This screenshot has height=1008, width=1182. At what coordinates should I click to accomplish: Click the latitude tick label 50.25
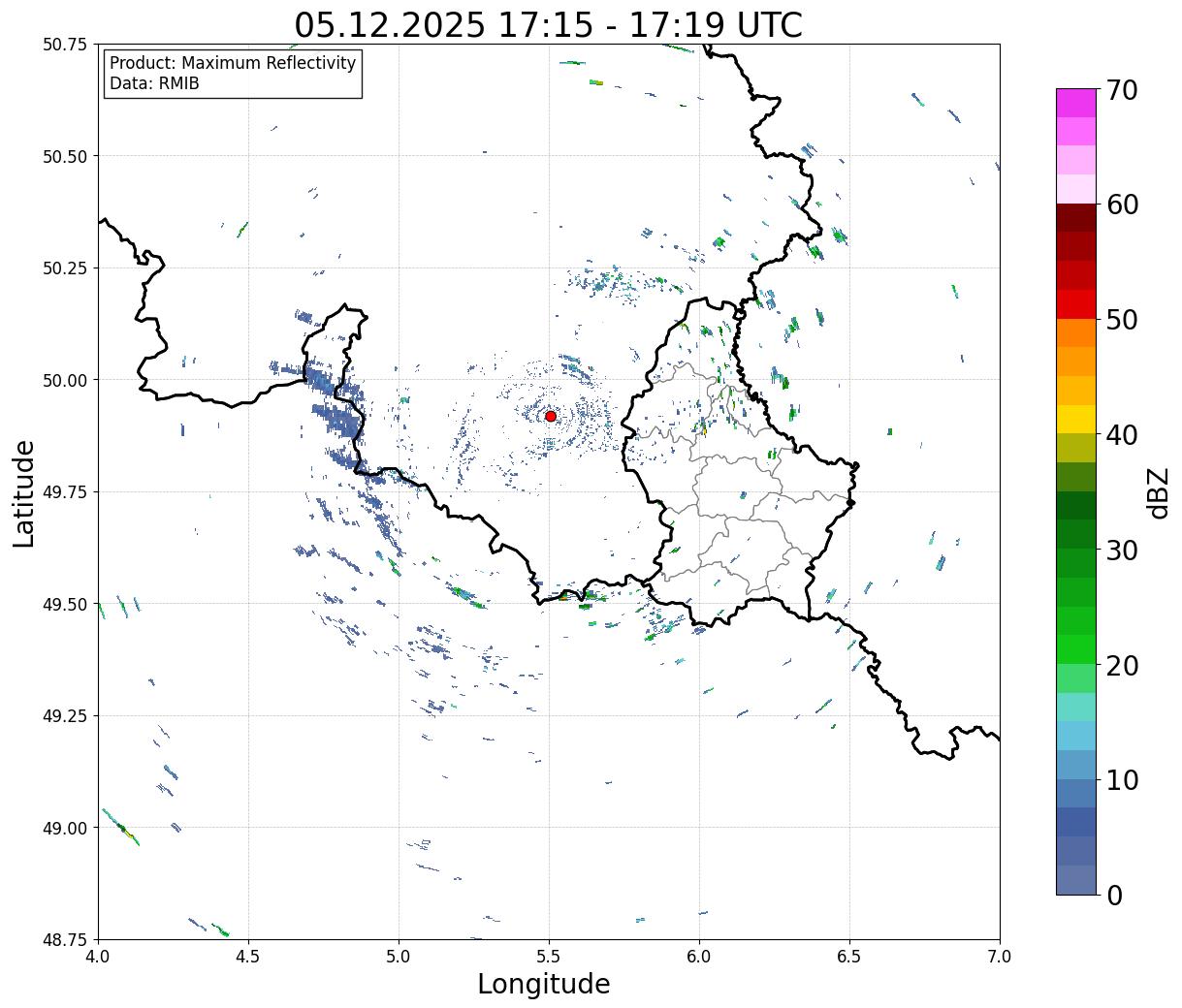click(65, 268)
